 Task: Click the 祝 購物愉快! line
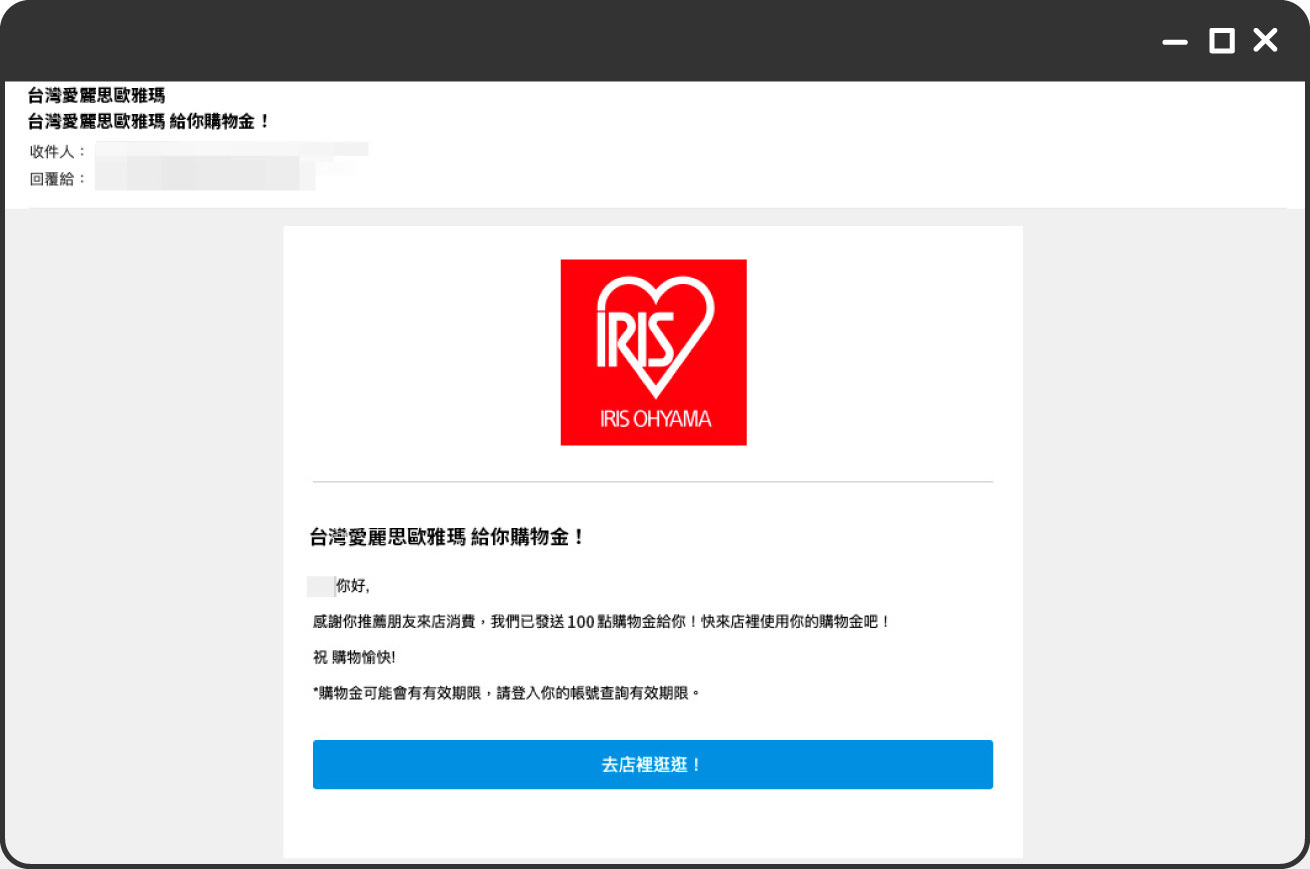[354, 657]
